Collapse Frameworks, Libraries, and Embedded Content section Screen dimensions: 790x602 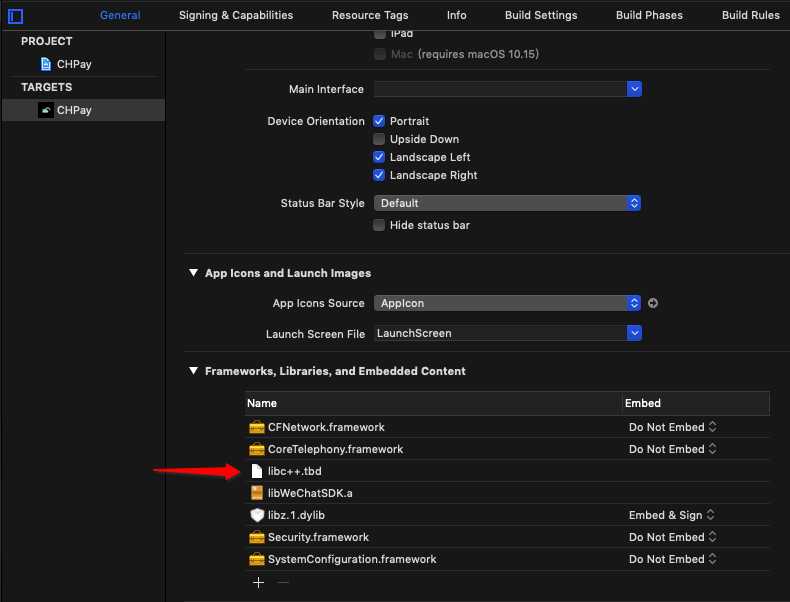(x=193, y=371)
